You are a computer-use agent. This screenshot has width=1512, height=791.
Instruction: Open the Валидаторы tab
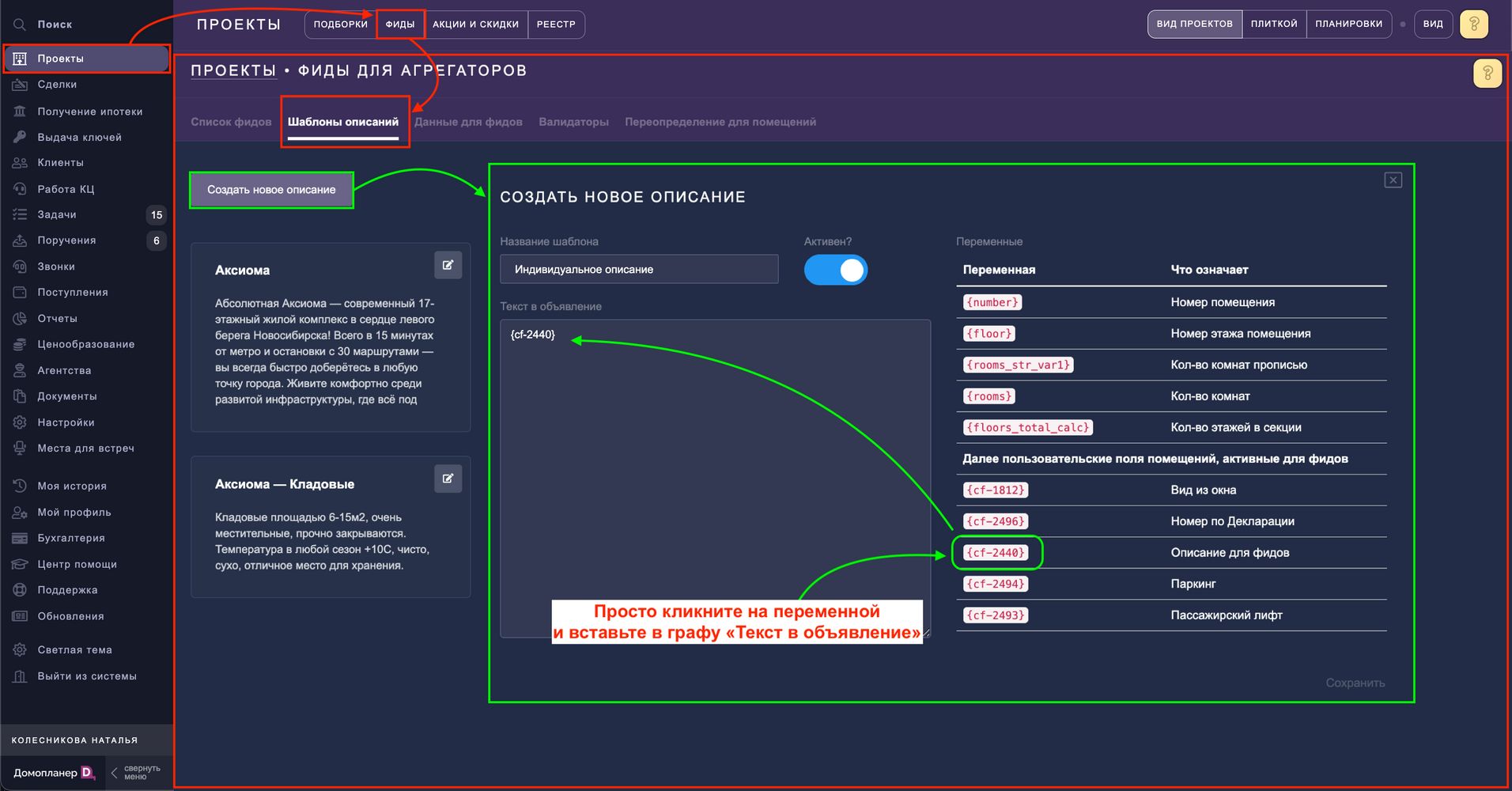pyautogui.click(x=573, y=122)
